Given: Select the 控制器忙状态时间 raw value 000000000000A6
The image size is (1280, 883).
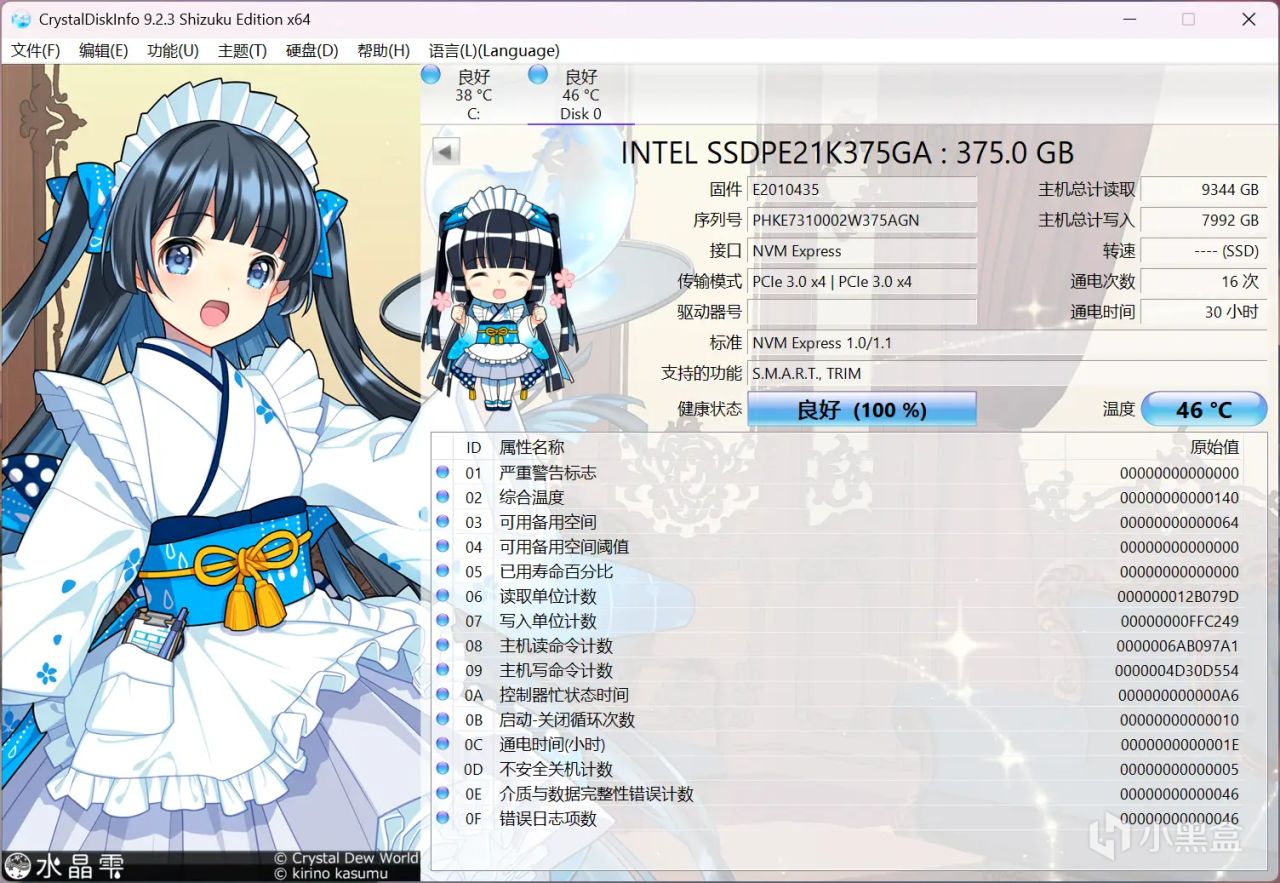Looking at the screenshot, I should pos(1179,695).
